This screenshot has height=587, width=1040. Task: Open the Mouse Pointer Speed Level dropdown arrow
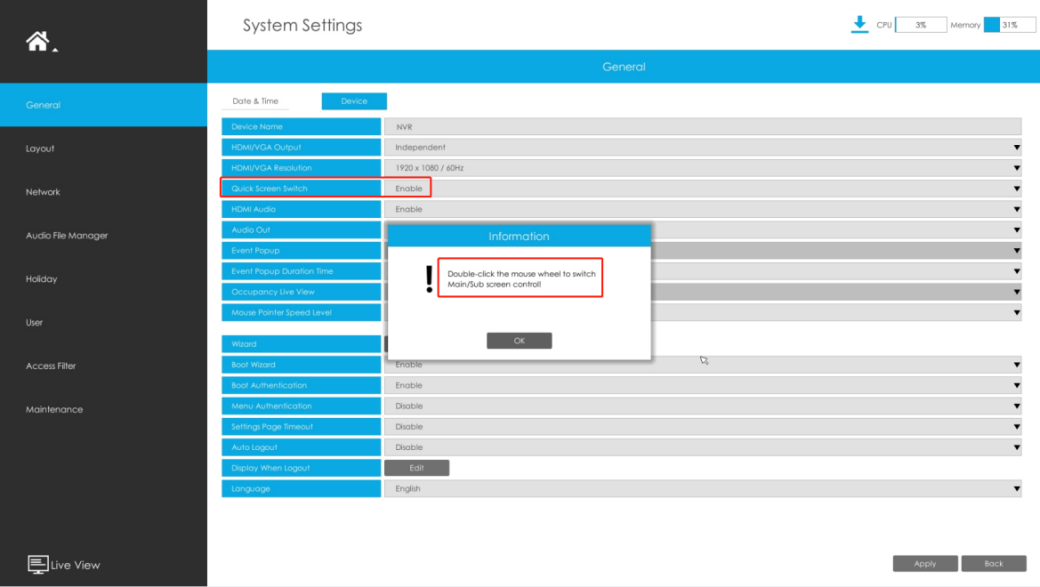click(x=1016, y=312)
